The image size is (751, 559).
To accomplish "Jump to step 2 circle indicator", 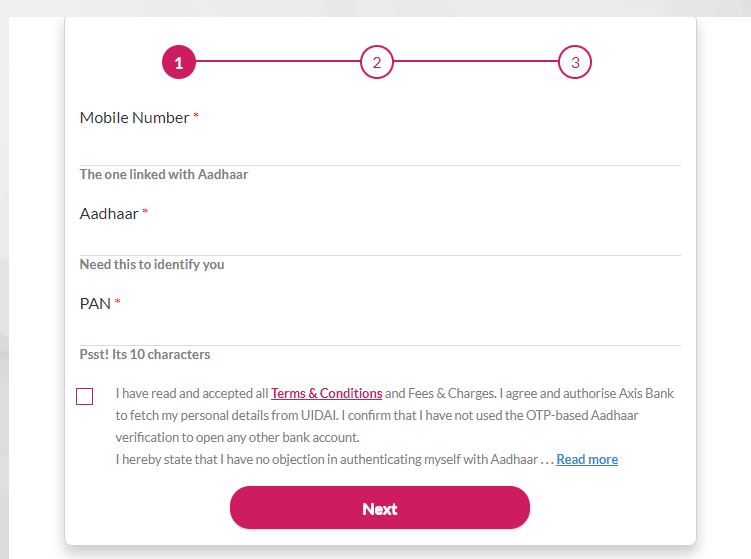I will pyautogui.click(x=377, y=62).
